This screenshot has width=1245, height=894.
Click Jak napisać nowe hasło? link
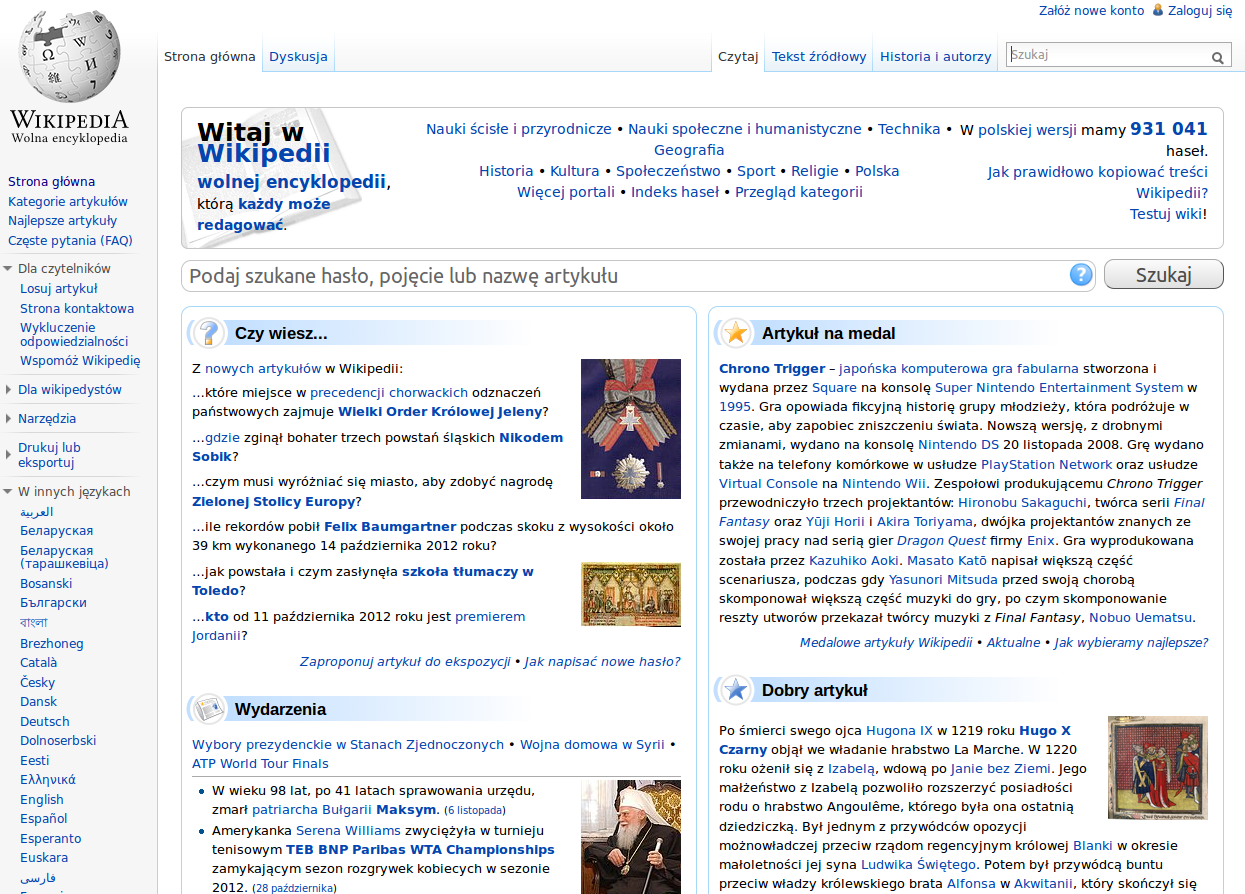click(x=602, y=661)
